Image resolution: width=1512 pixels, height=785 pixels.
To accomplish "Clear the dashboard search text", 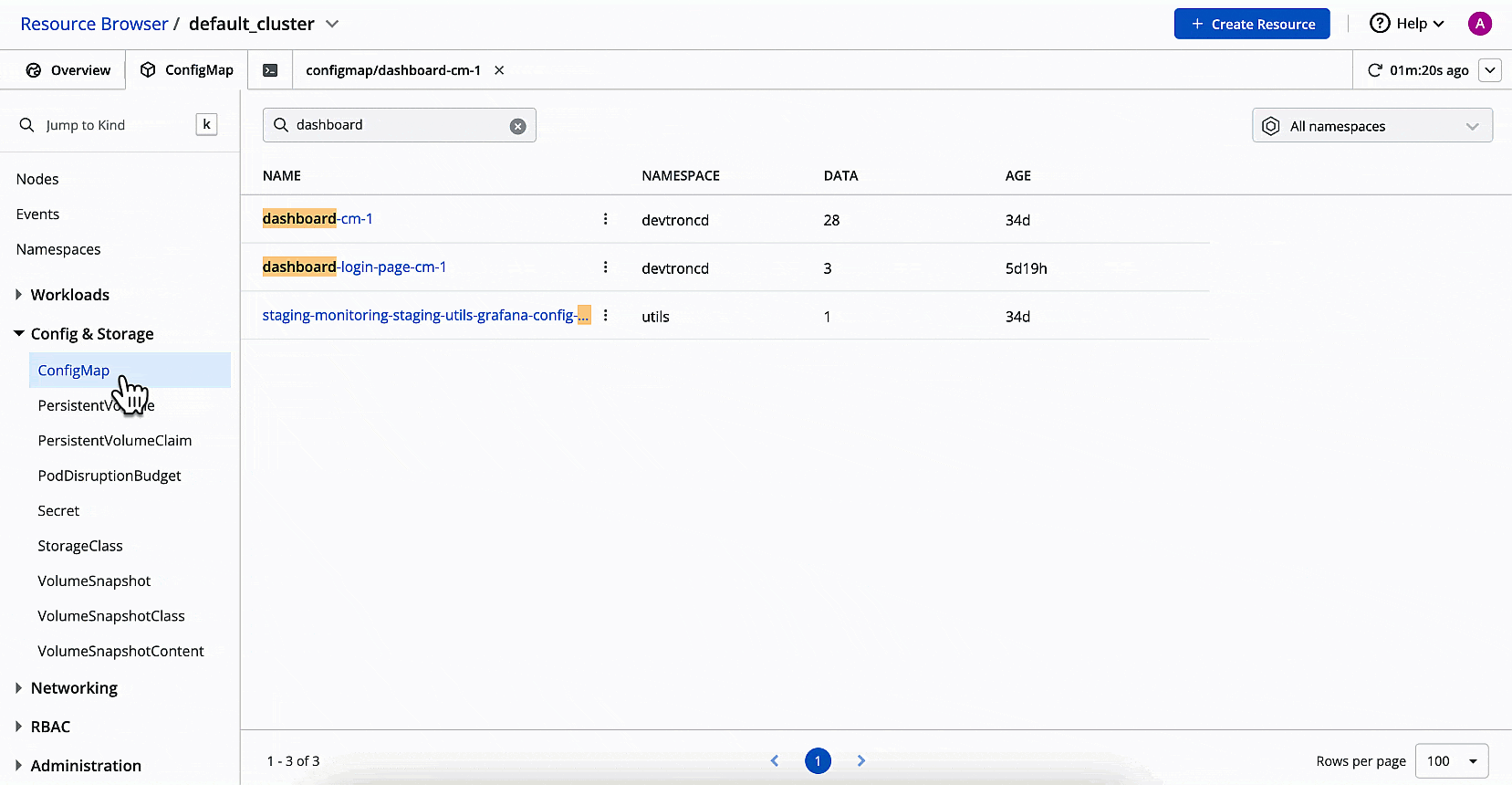I will click(517, 126).
